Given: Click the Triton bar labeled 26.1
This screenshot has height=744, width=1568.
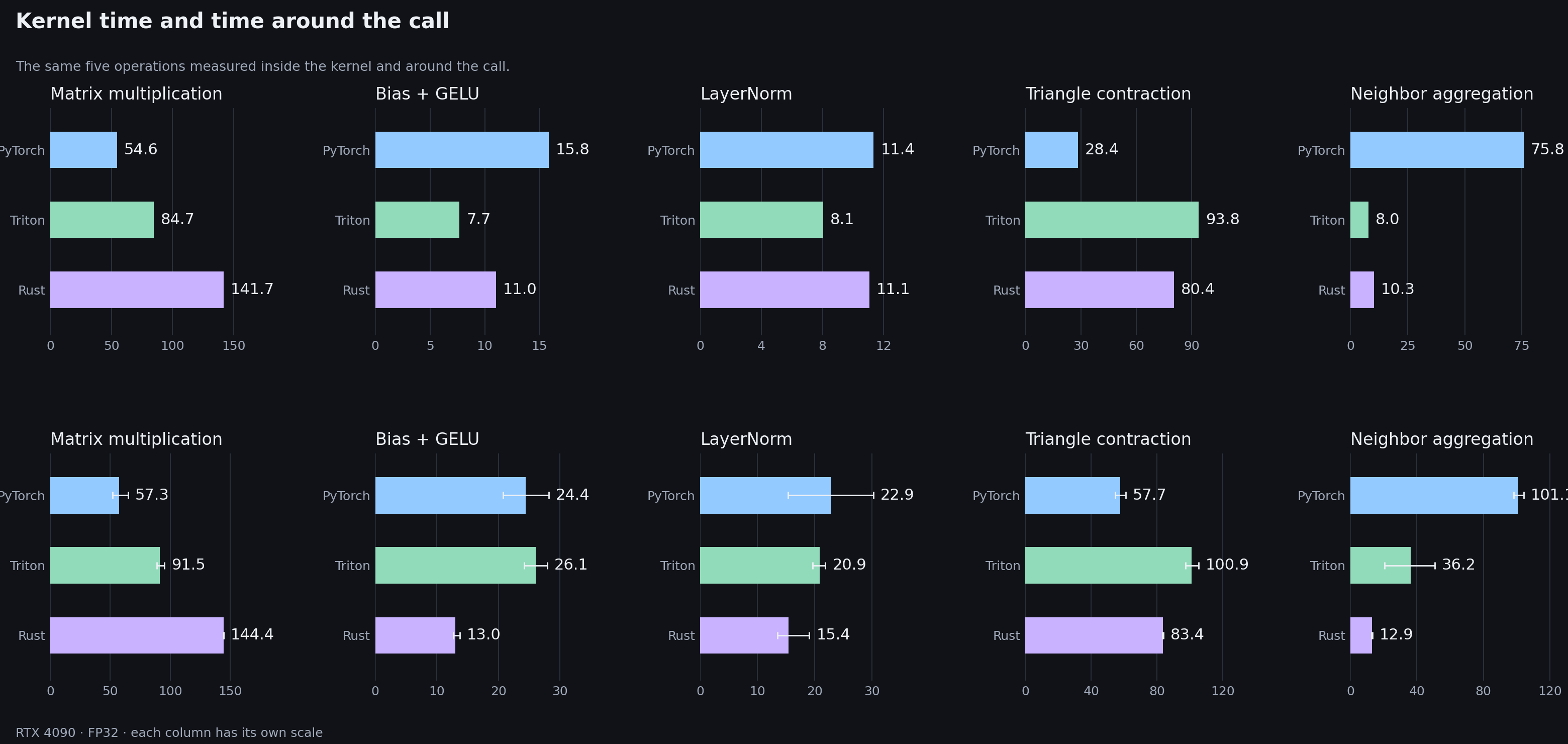Looking at the screenshot, I should pyautogui.click(x=455, y=566).
